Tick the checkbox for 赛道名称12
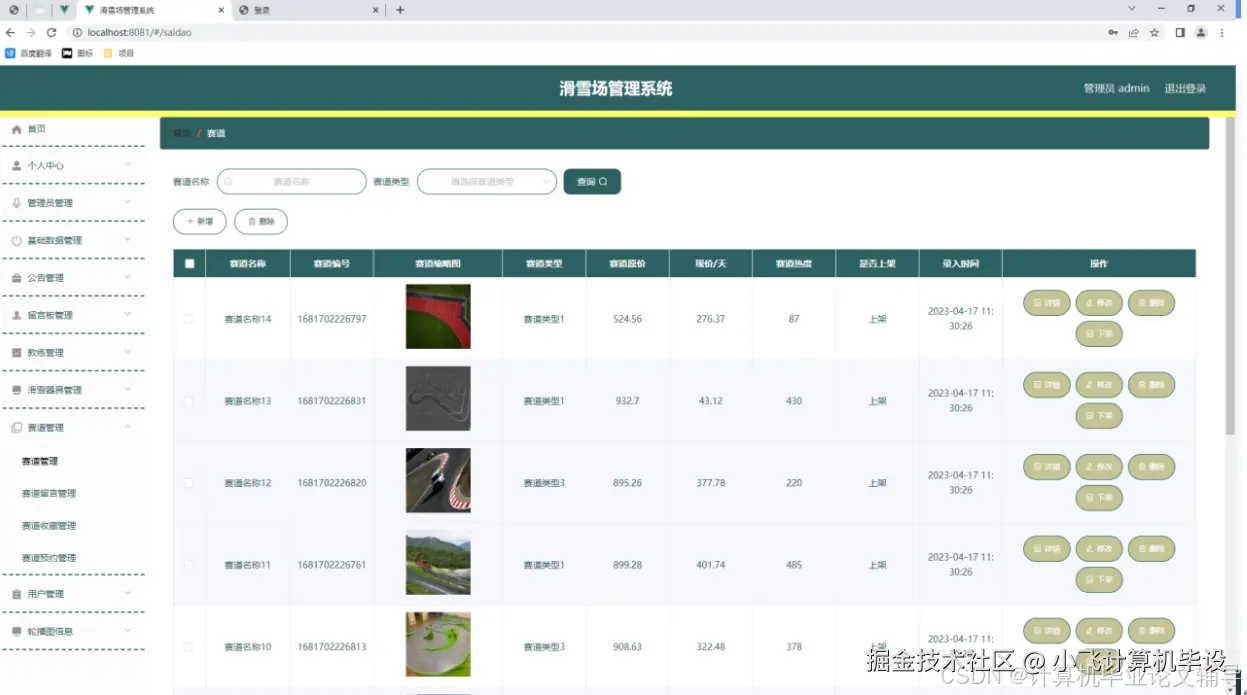This screenshot has height=695, width=1247. [188, 483]
